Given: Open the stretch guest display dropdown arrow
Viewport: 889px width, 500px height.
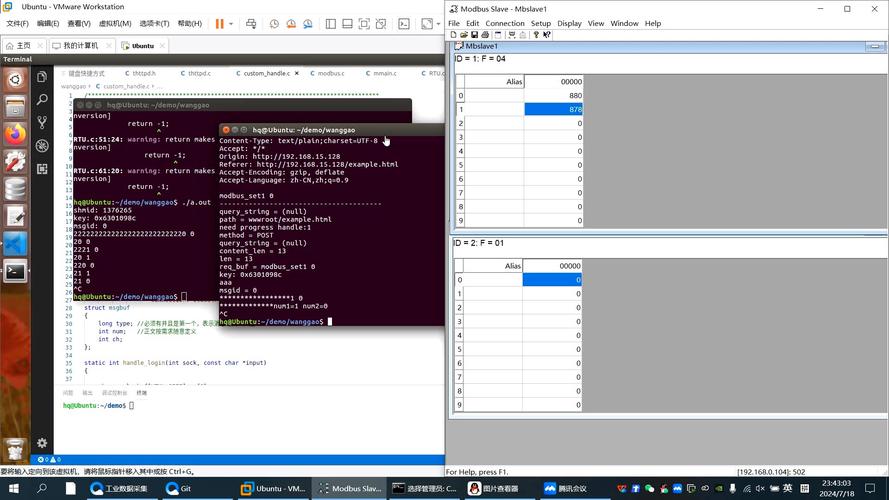Looking at the screenshot, I should point(438,24).
